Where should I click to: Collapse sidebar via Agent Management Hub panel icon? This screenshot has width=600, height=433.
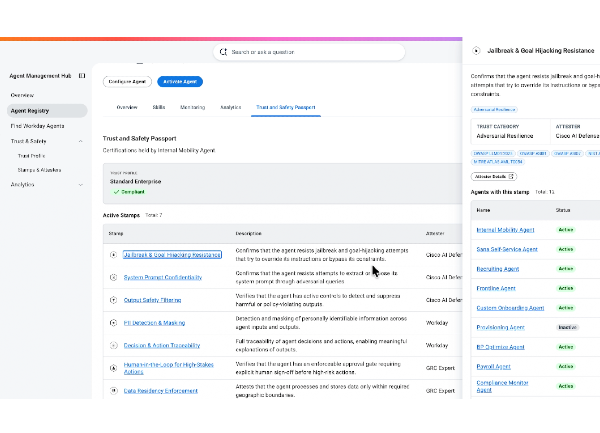pyautogui.click(x=82, y=76)
